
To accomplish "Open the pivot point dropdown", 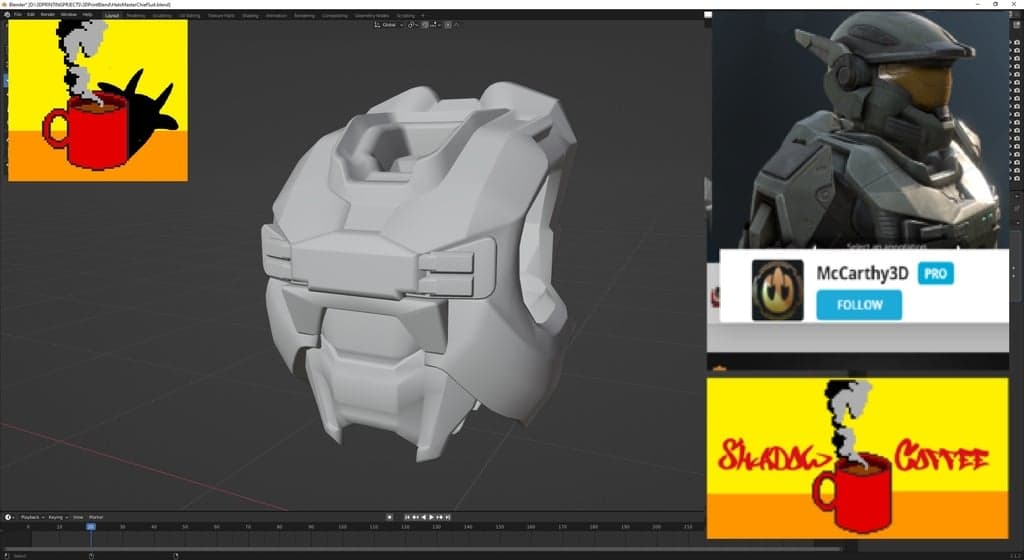I will [x=411, y=25].
